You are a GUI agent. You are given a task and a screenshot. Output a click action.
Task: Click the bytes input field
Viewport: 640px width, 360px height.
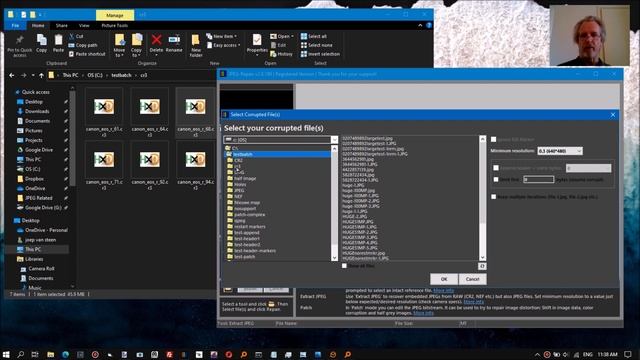pos(539,179)
